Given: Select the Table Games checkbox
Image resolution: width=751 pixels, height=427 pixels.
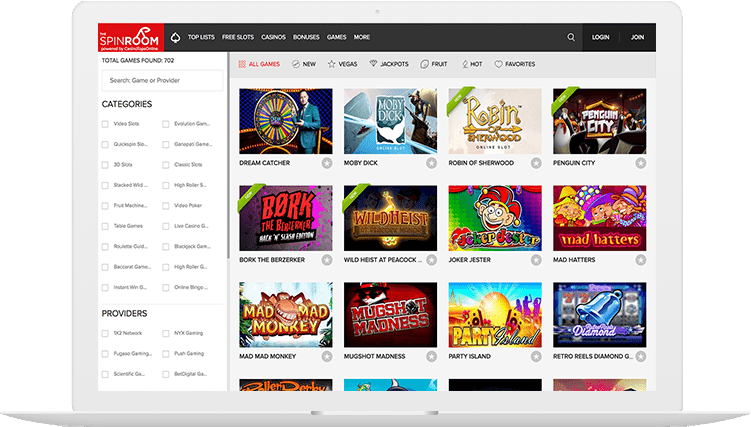Looking at the screenshot, I should pos(106,226).
